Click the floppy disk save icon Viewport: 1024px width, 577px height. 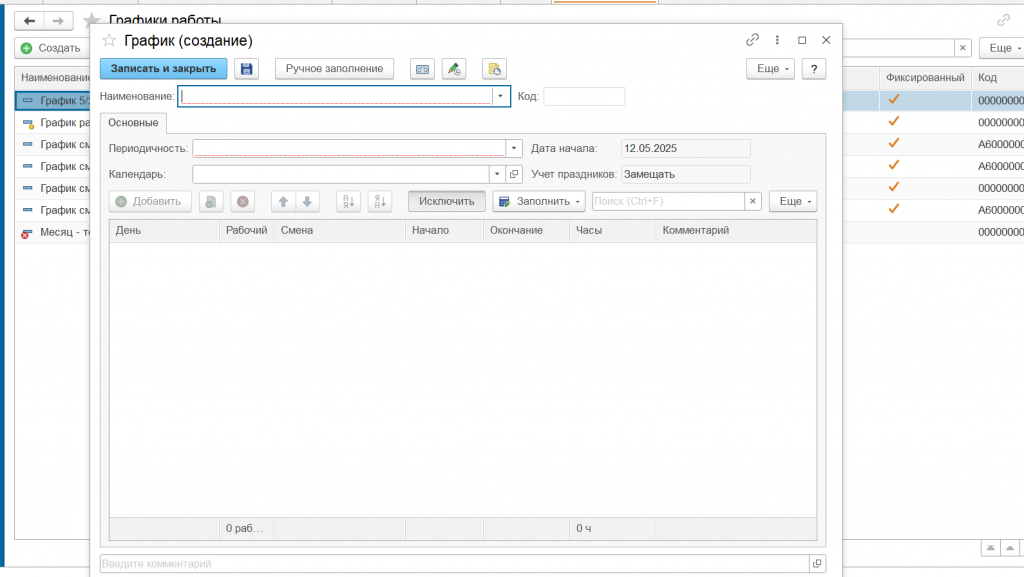246,68
